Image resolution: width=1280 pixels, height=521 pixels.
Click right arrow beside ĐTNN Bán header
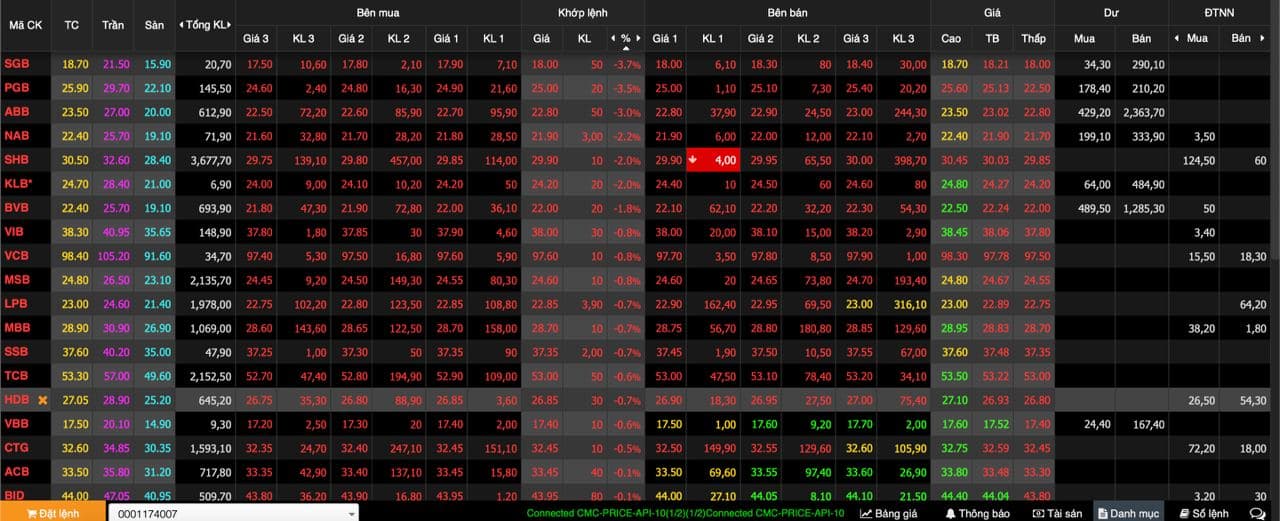coord(1264,38)
